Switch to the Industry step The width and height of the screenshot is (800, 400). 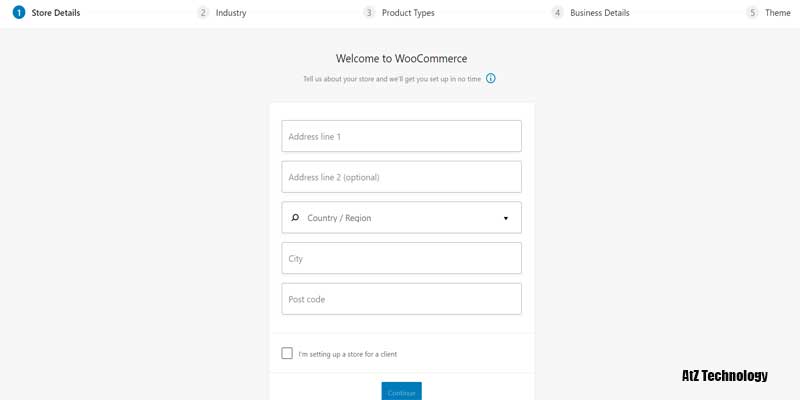click(x=231, y=13)
